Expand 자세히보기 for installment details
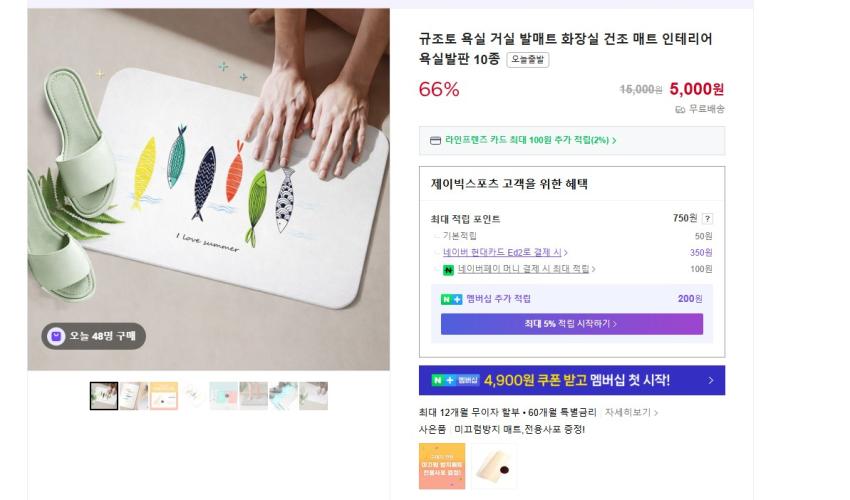 click(631, 412)
